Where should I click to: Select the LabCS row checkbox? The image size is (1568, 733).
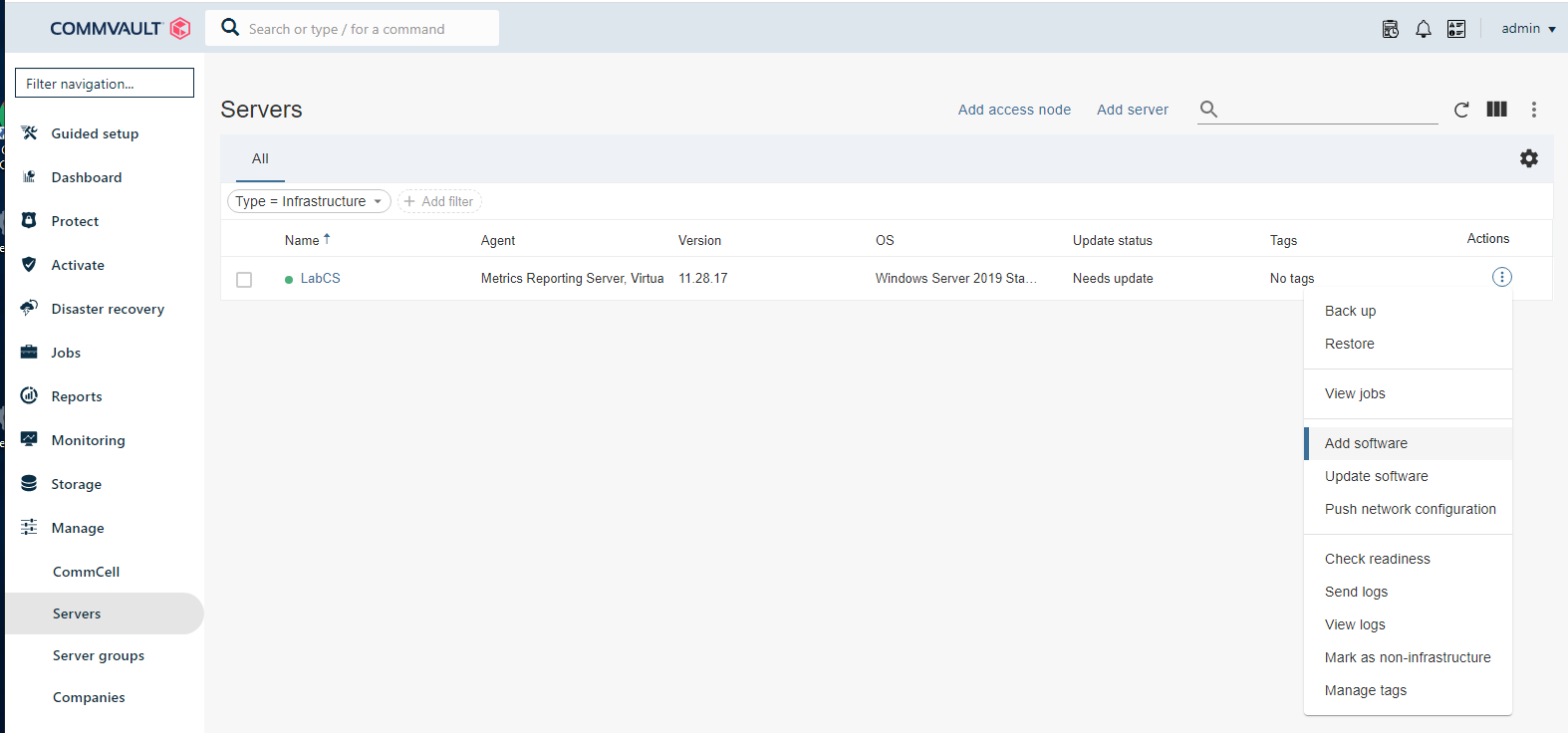[244, 280]
